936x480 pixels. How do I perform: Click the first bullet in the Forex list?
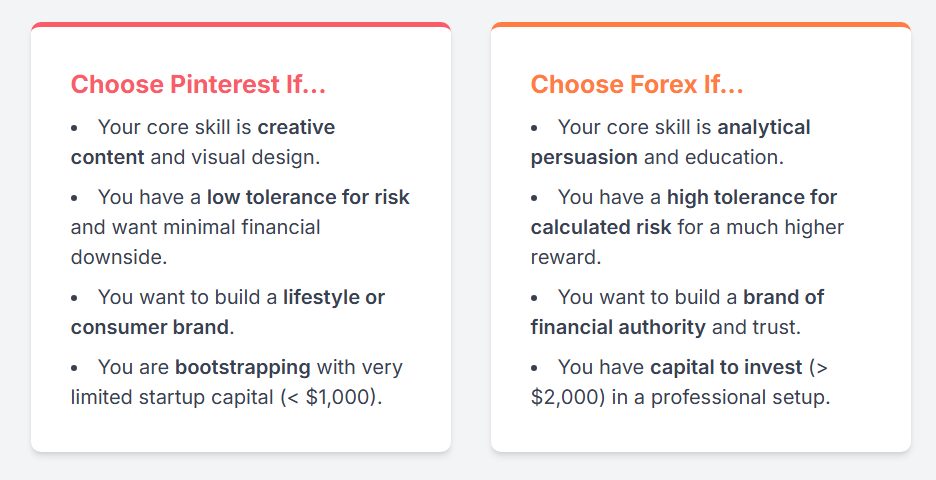point(534,128)
